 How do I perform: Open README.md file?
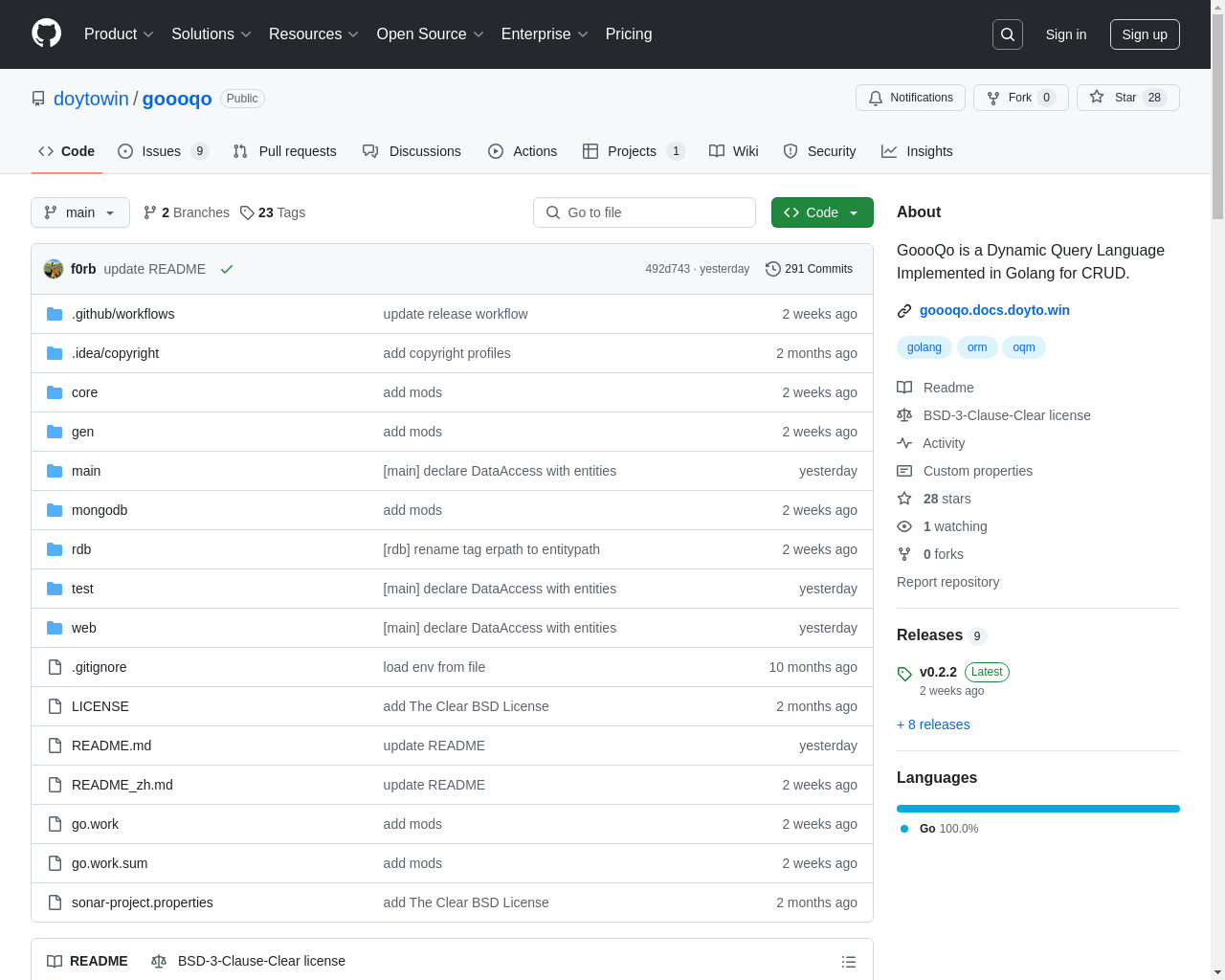click(x=111, y=746)
